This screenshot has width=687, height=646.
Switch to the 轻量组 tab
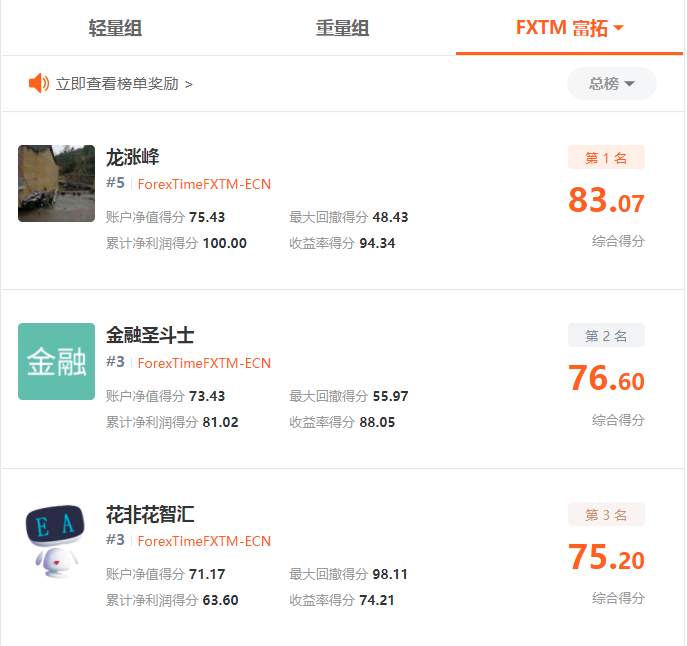pos(115,28)
